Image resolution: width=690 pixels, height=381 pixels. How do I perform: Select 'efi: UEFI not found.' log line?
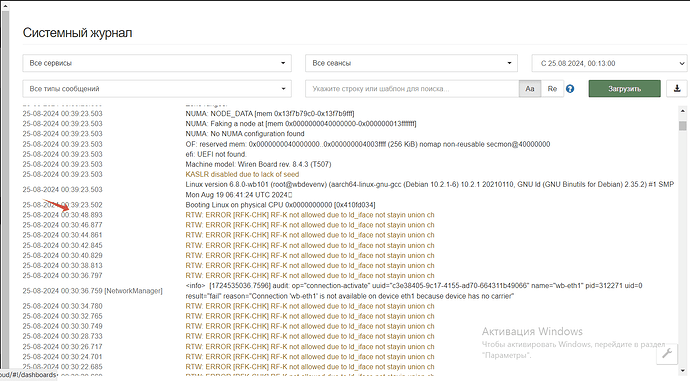click(216, 154)
